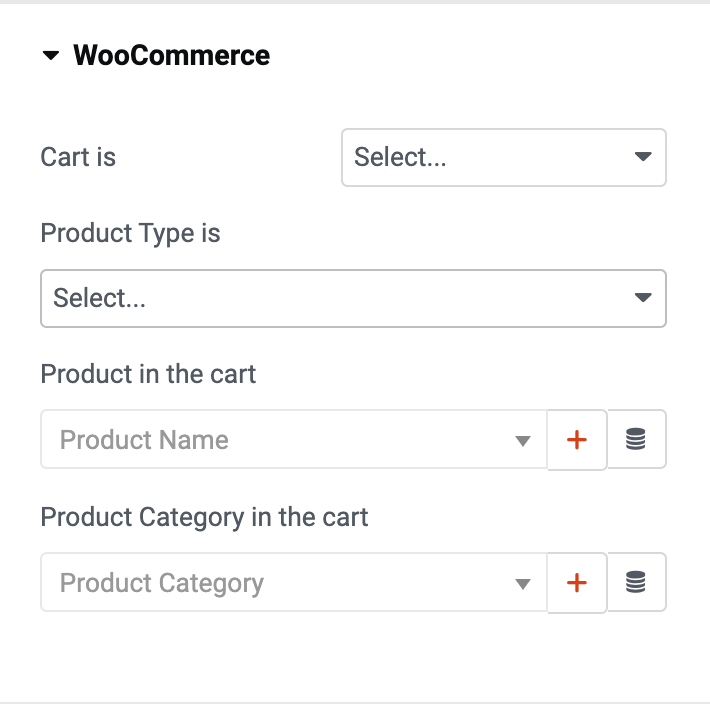Click the Product in the cart label
The image size is (710, 704).
[x=148, y=374]
